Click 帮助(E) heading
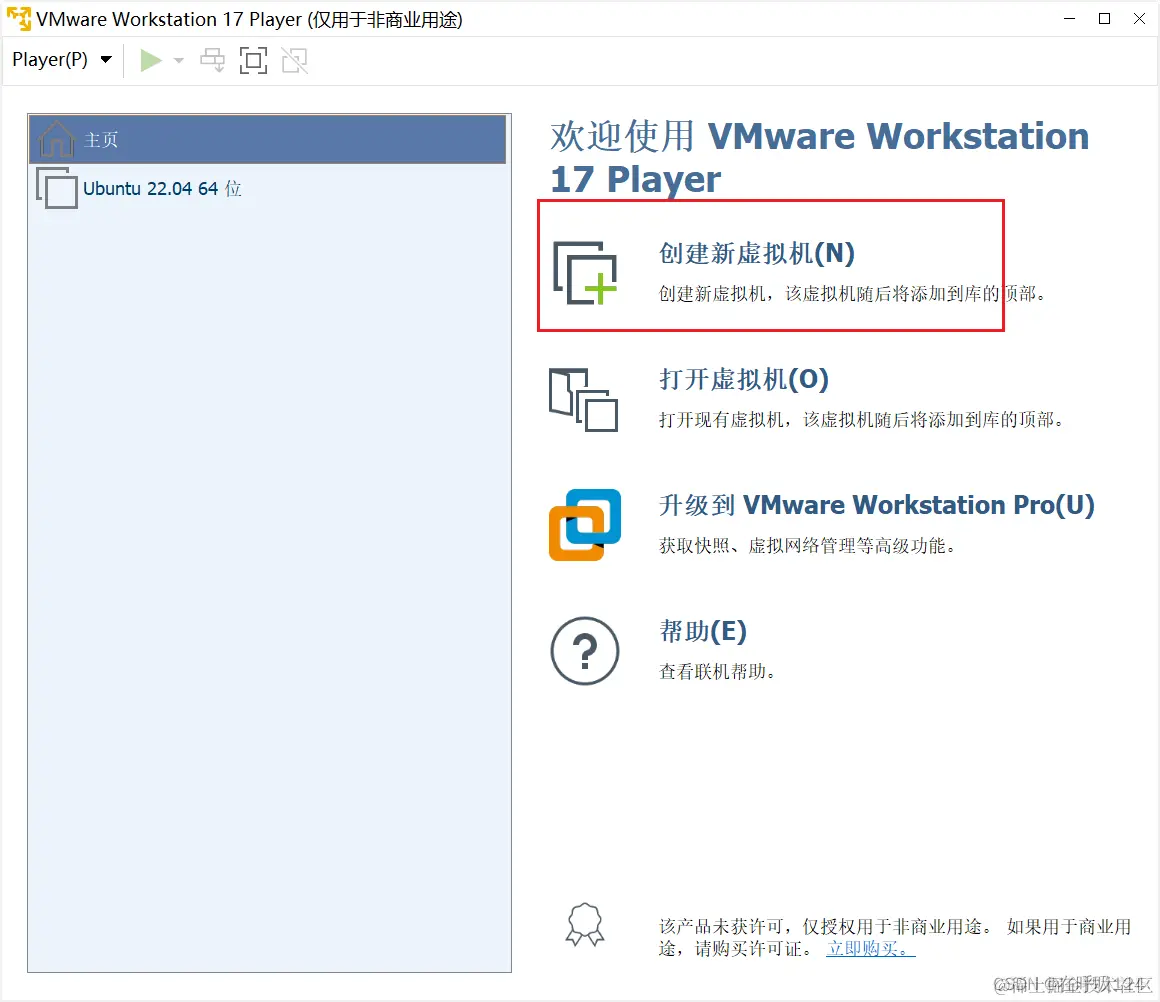1160x1002 pixels. click(x=703, y=631)
